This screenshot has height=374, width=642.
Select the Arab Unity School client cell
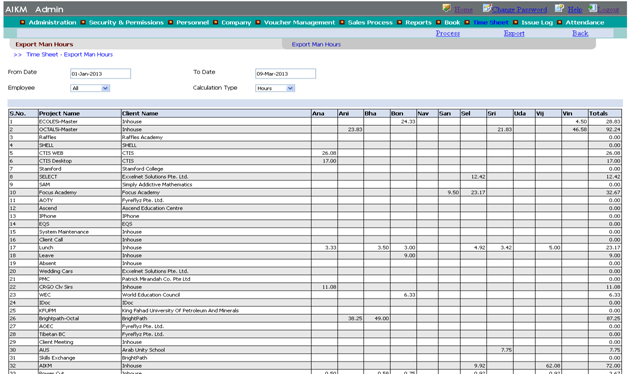coord(216,350)
